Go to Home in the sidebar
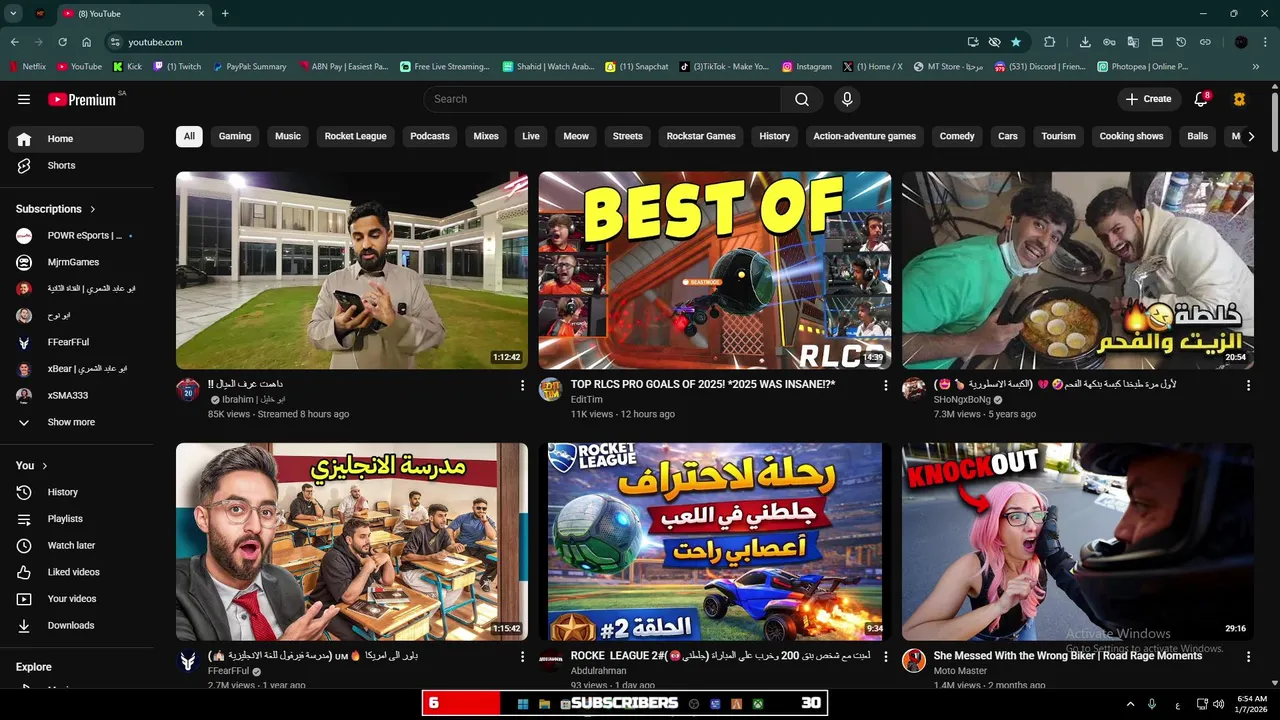Image resolution: width=1280 pixels, height=720 pixels. click(76, 139)
